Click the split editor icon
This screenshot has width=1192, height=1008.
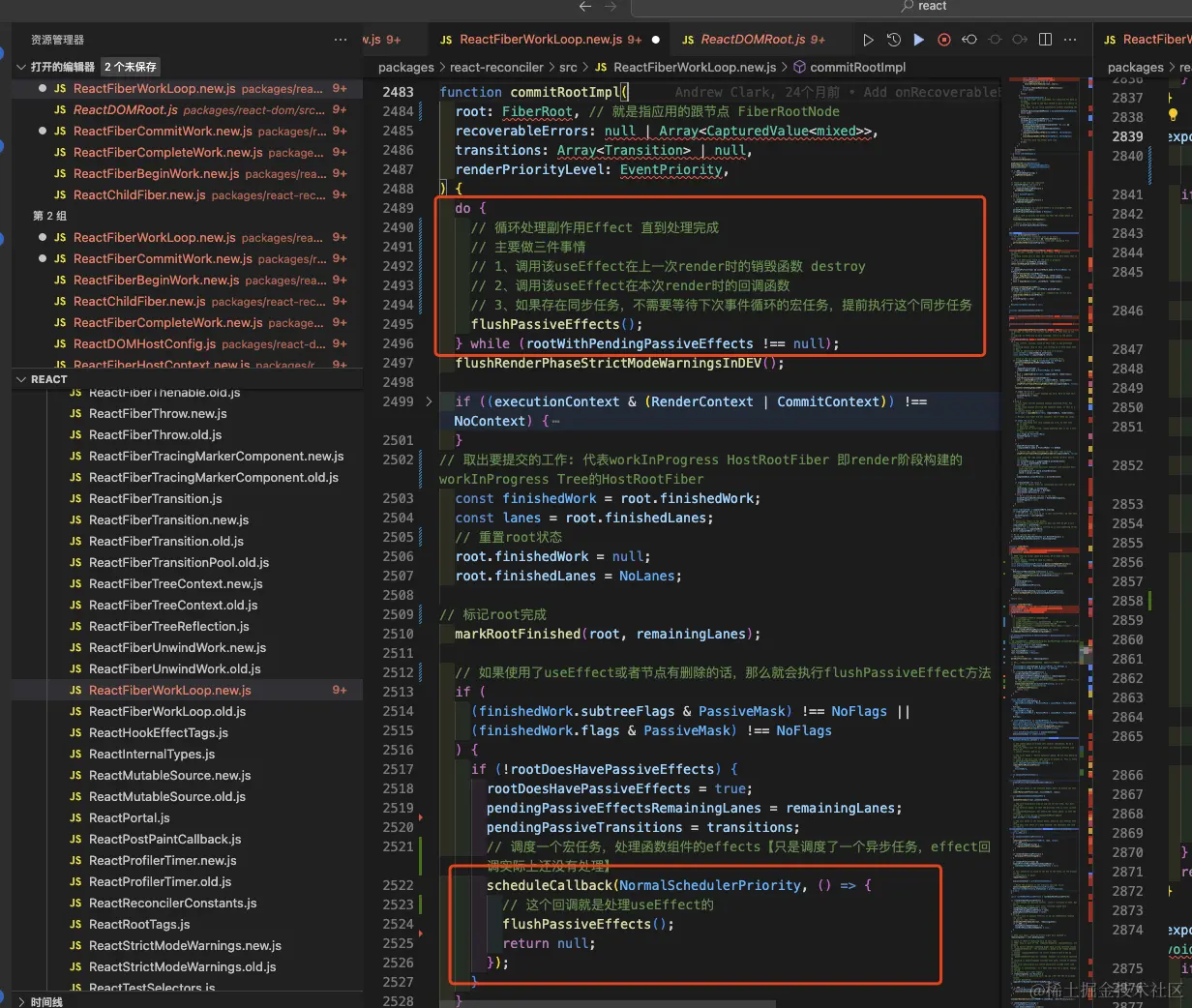pos(1045,40)
